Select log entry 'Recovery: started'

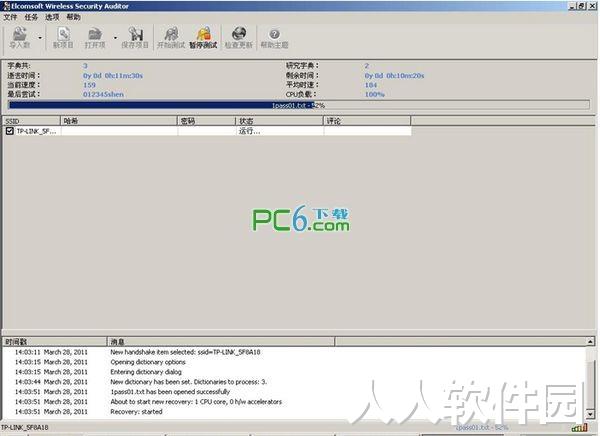[x=136, y=412]
